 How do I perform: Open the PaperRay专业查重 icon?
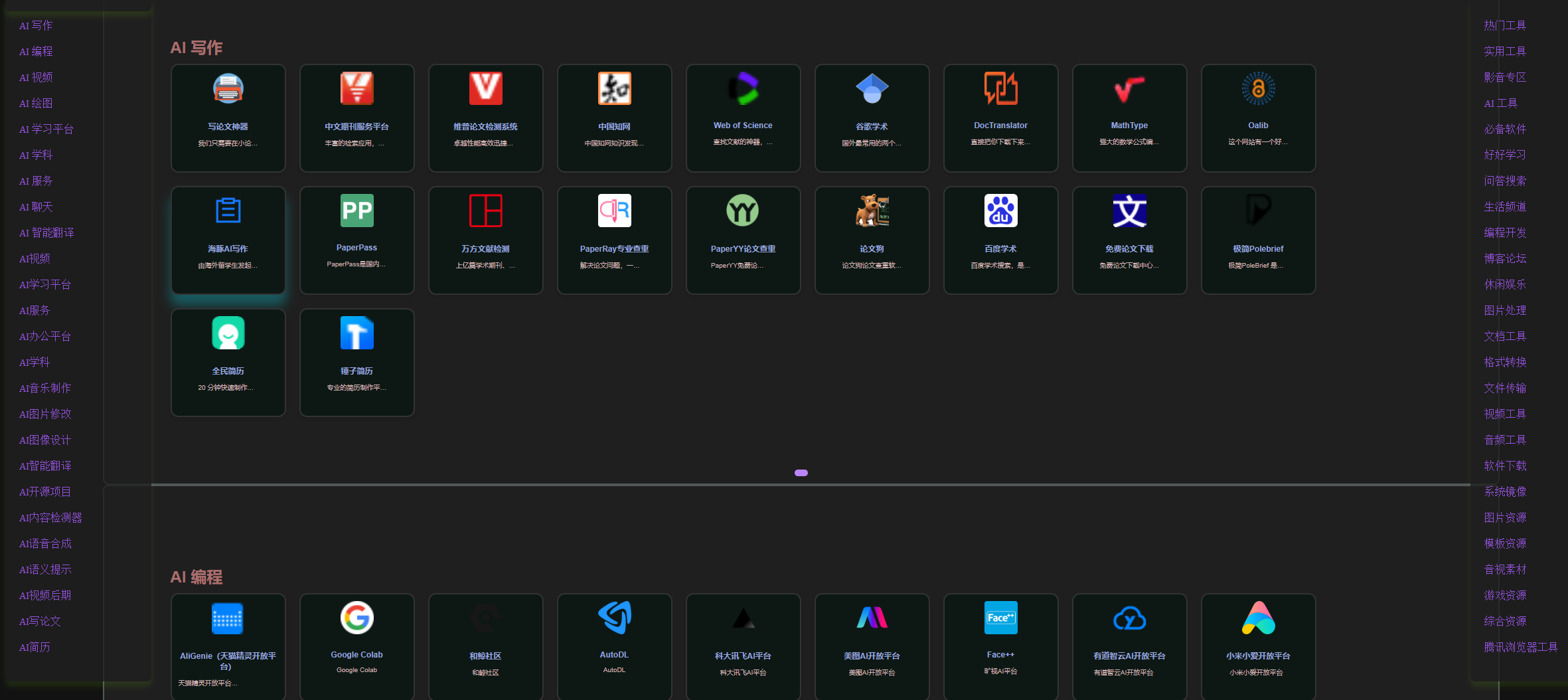click(614, 211)
